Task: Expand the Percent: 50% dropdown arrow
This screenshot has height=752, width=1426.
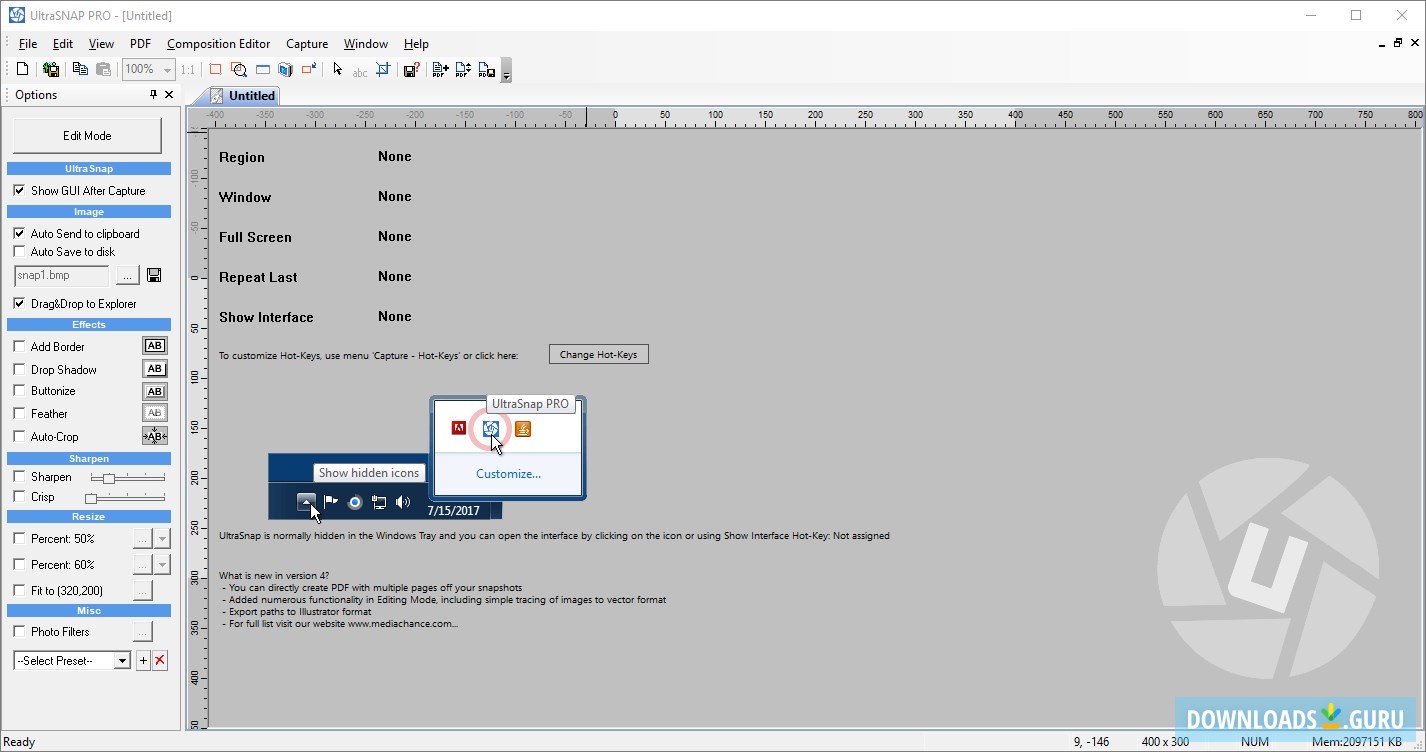Action: (x=162, y=539)
